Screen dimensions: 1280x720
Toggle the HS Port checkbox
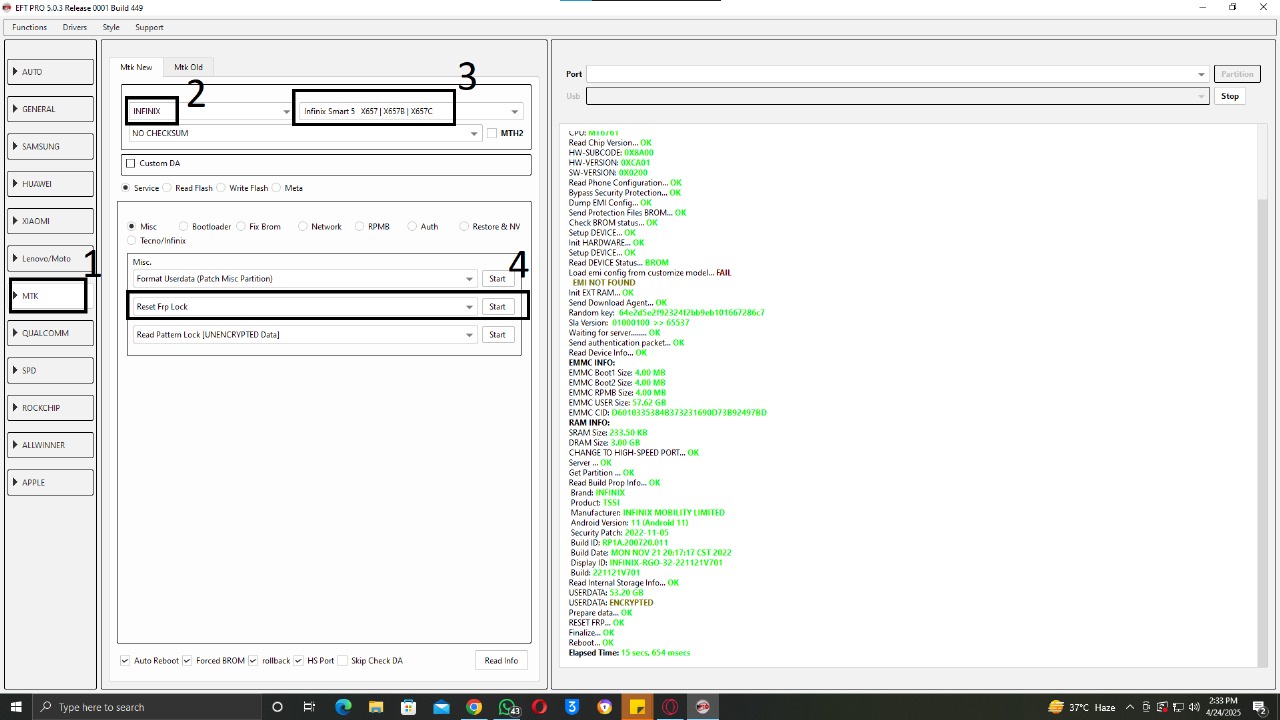298,661
